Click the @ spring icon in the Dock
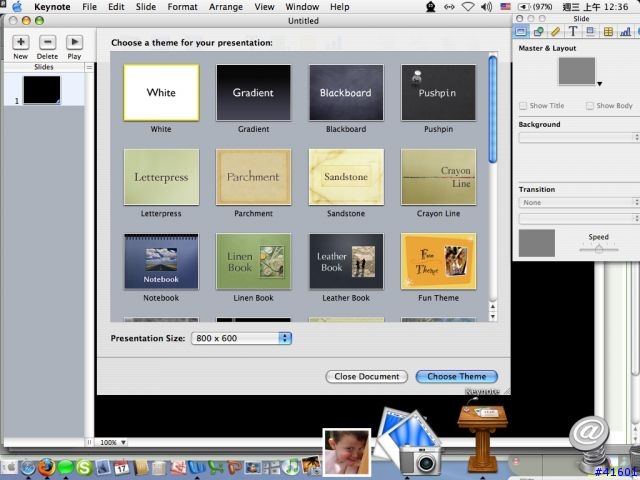 coord(589,443)
